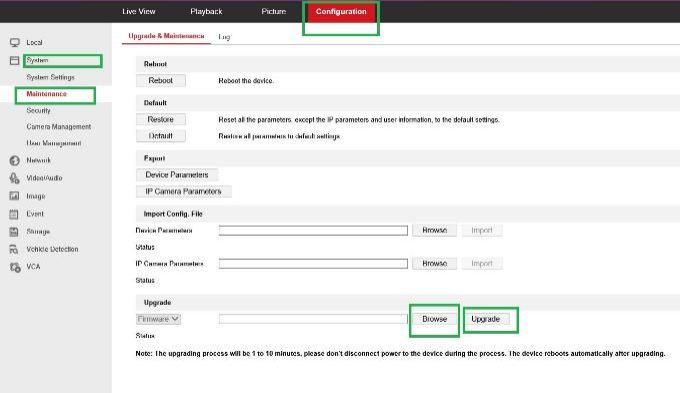Click Import for Device Parameters
Viewport: 680px width, 393px height.
(482, 230)
